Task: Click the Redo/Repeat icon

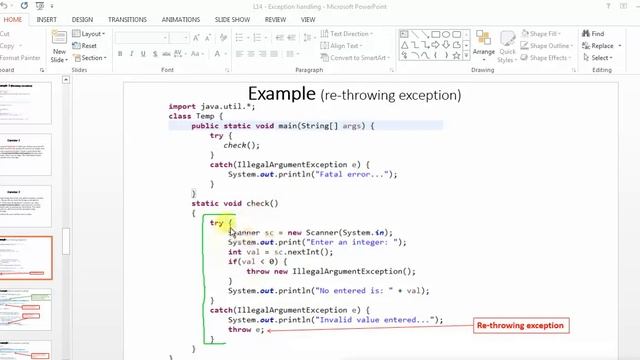Action: coord(24,6)
